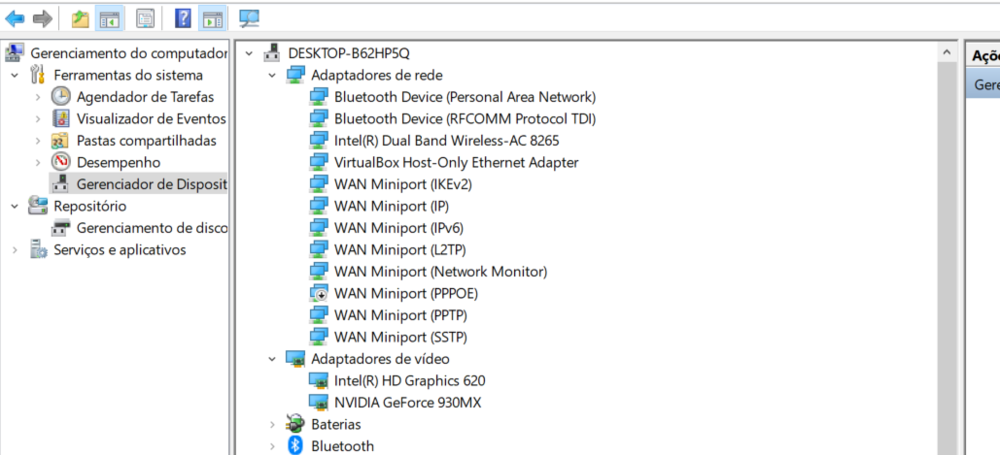The width and height of the screenshot is (1000, 455).
Task: Open Visualizador de Eventos in console tree
Action: (151, 119)
